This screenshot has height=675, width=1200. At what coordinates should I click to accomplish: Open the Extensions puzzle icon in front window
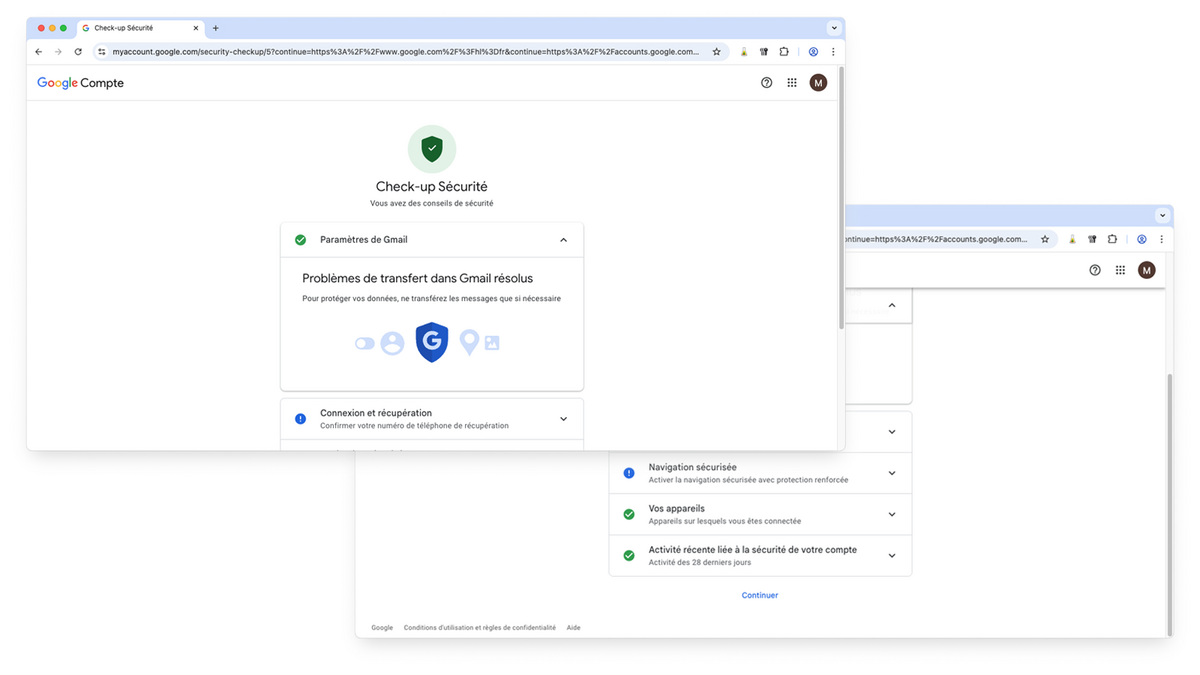pos(784,52)
